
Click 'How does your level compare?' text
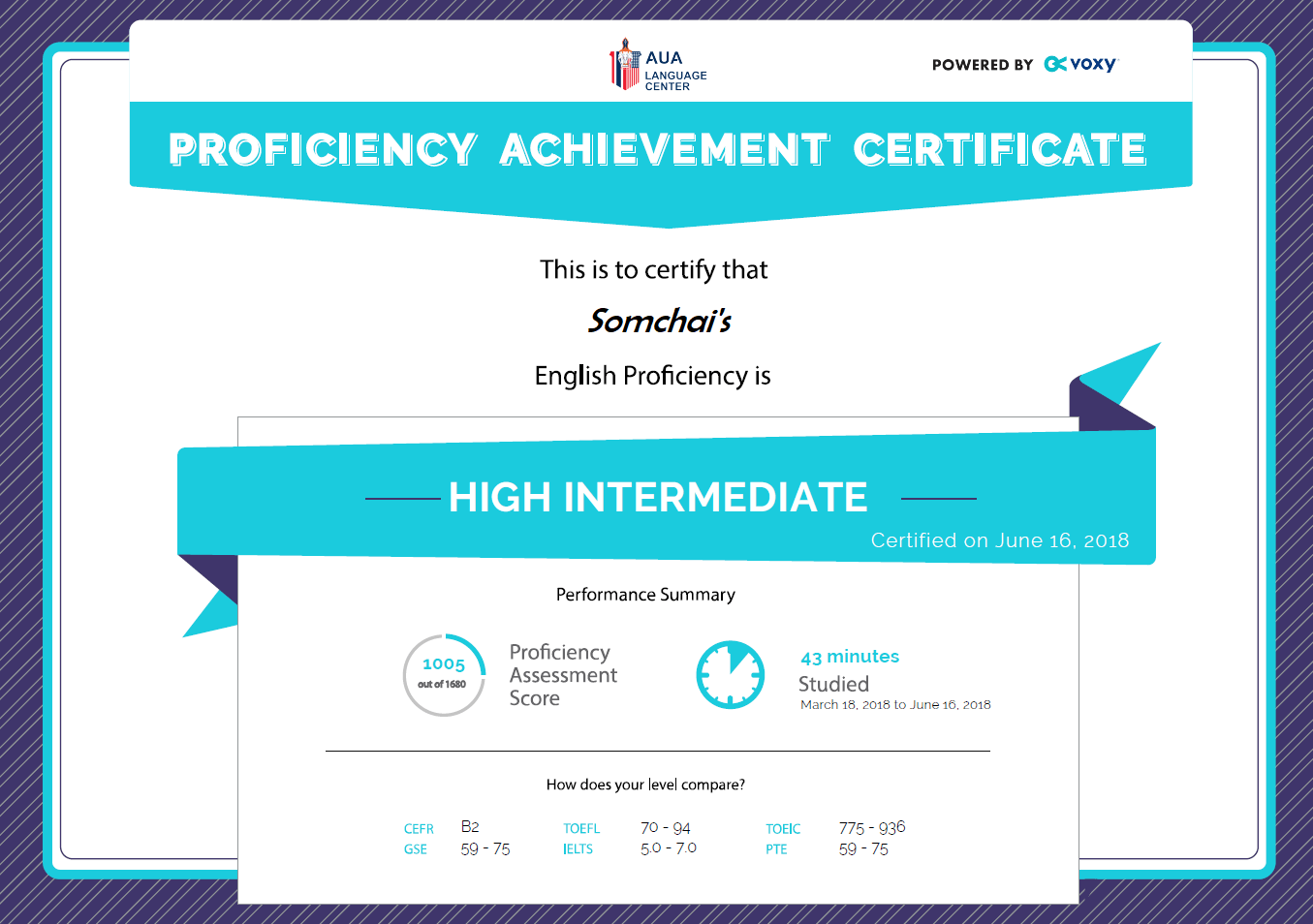pos(645,785)
